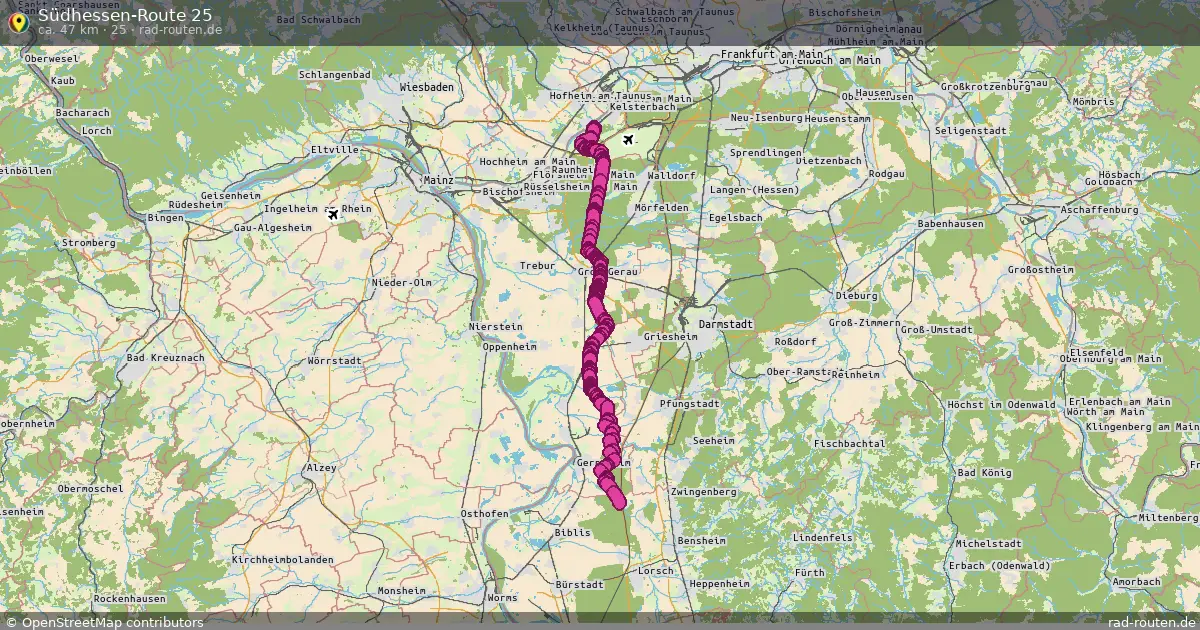Click the Bingen town label
1200x630 pixels.
165,217
